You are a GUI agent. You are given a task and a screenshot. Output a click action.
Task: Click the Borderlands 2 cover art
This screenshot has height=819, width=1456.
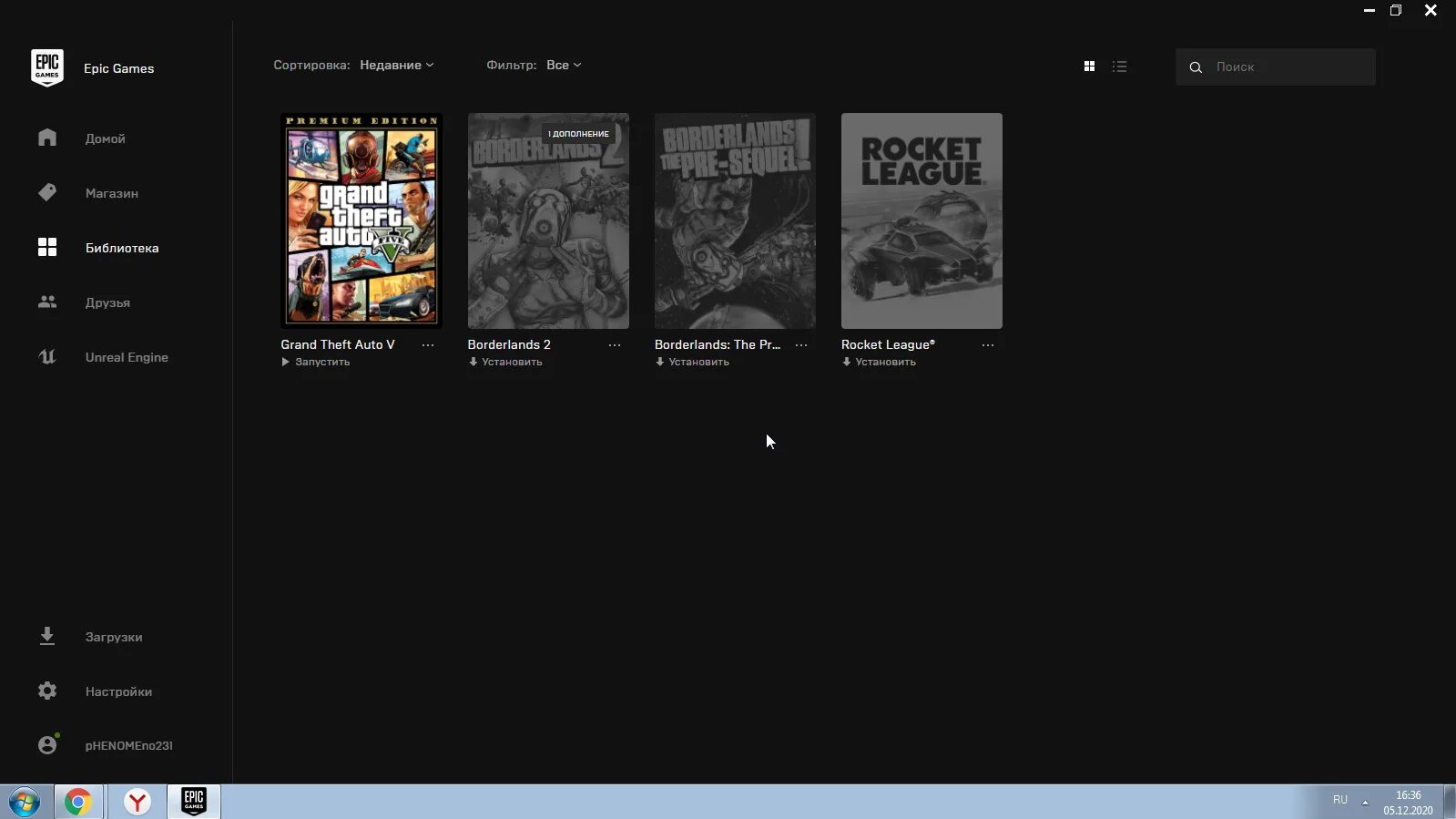(548, 220)
